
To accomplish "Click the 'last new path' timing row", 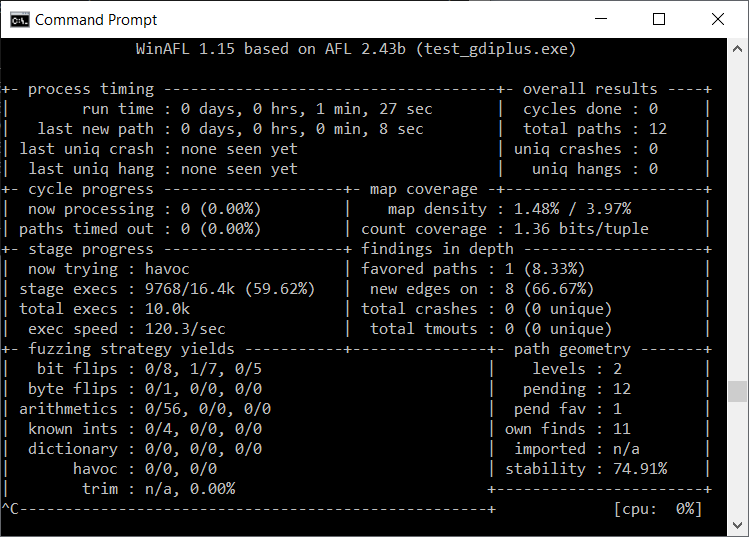I will click(x=231, y=129).
